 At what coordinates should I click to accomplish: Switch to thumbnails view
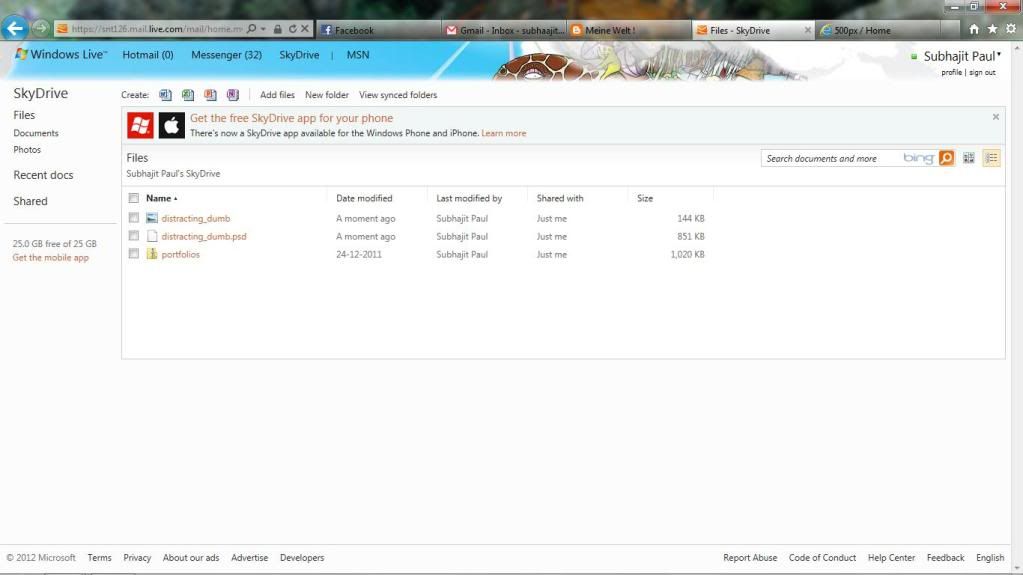pos(969,158)
